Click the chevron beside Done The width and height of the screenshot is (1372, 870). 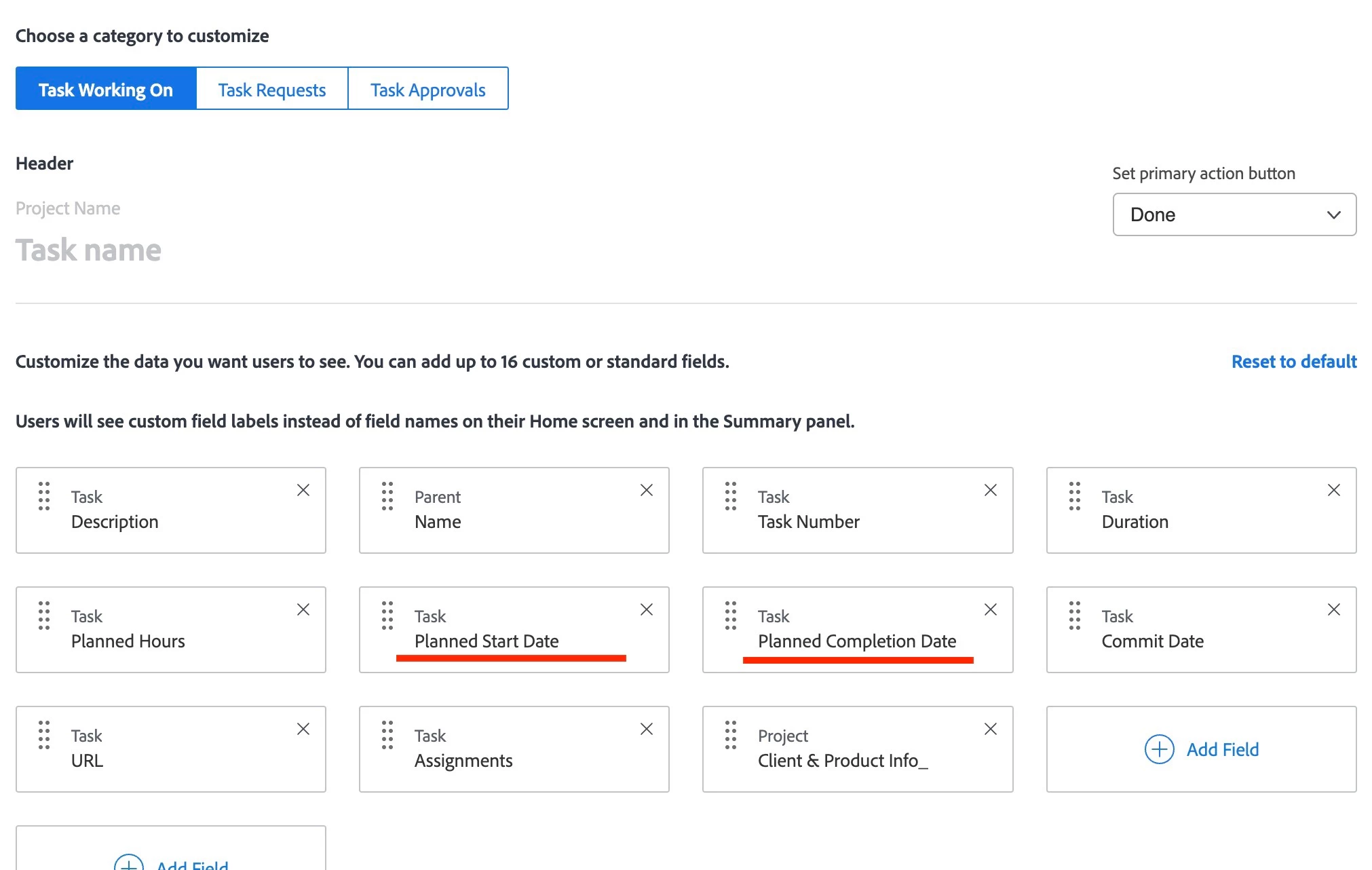click(1333, 215)
